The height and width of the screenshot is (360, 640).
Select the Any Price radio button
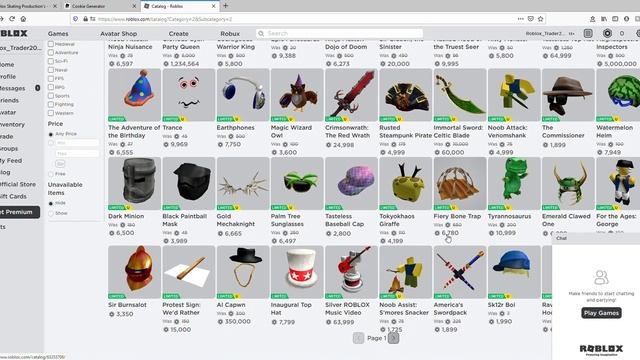pyautogui.click(x=51, y=134)
